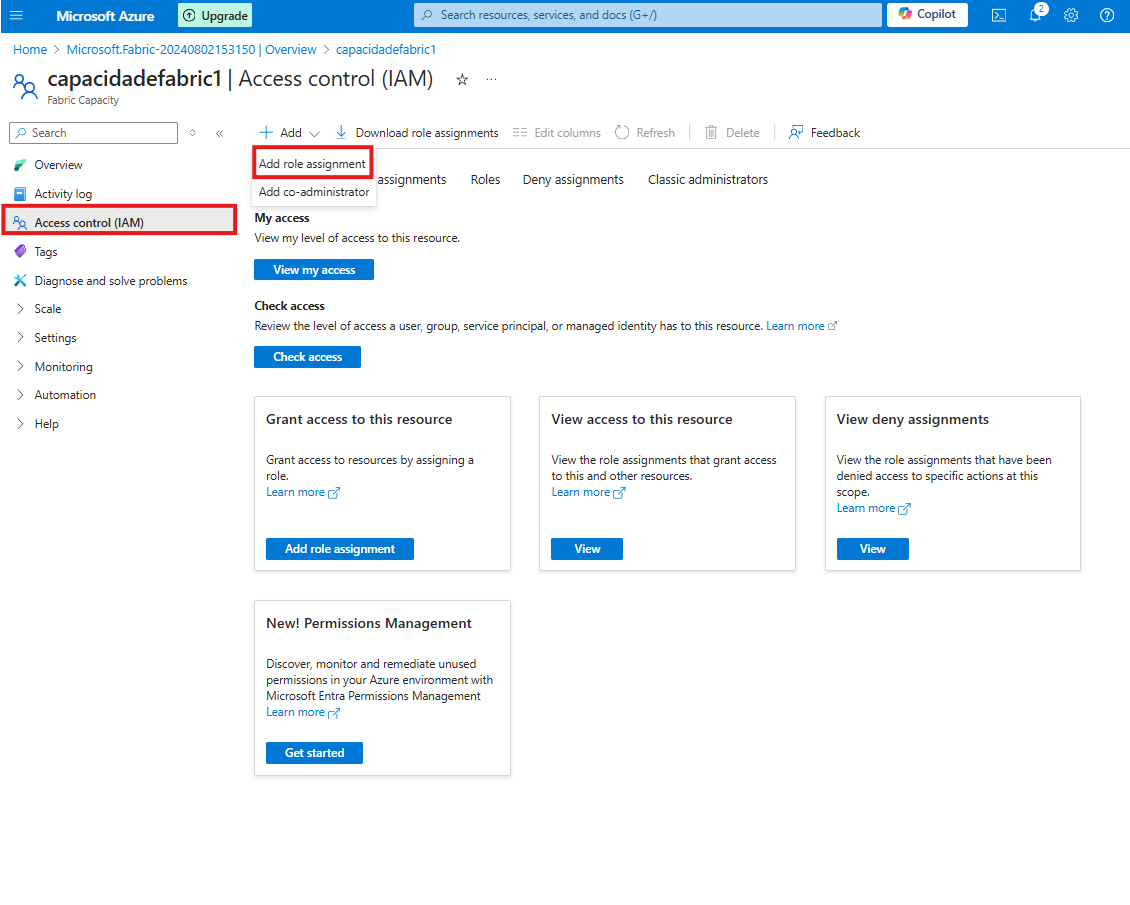This screenshot has height=905, width=1130.
Task: Click the top search resources field
Action: click(648, 15)
